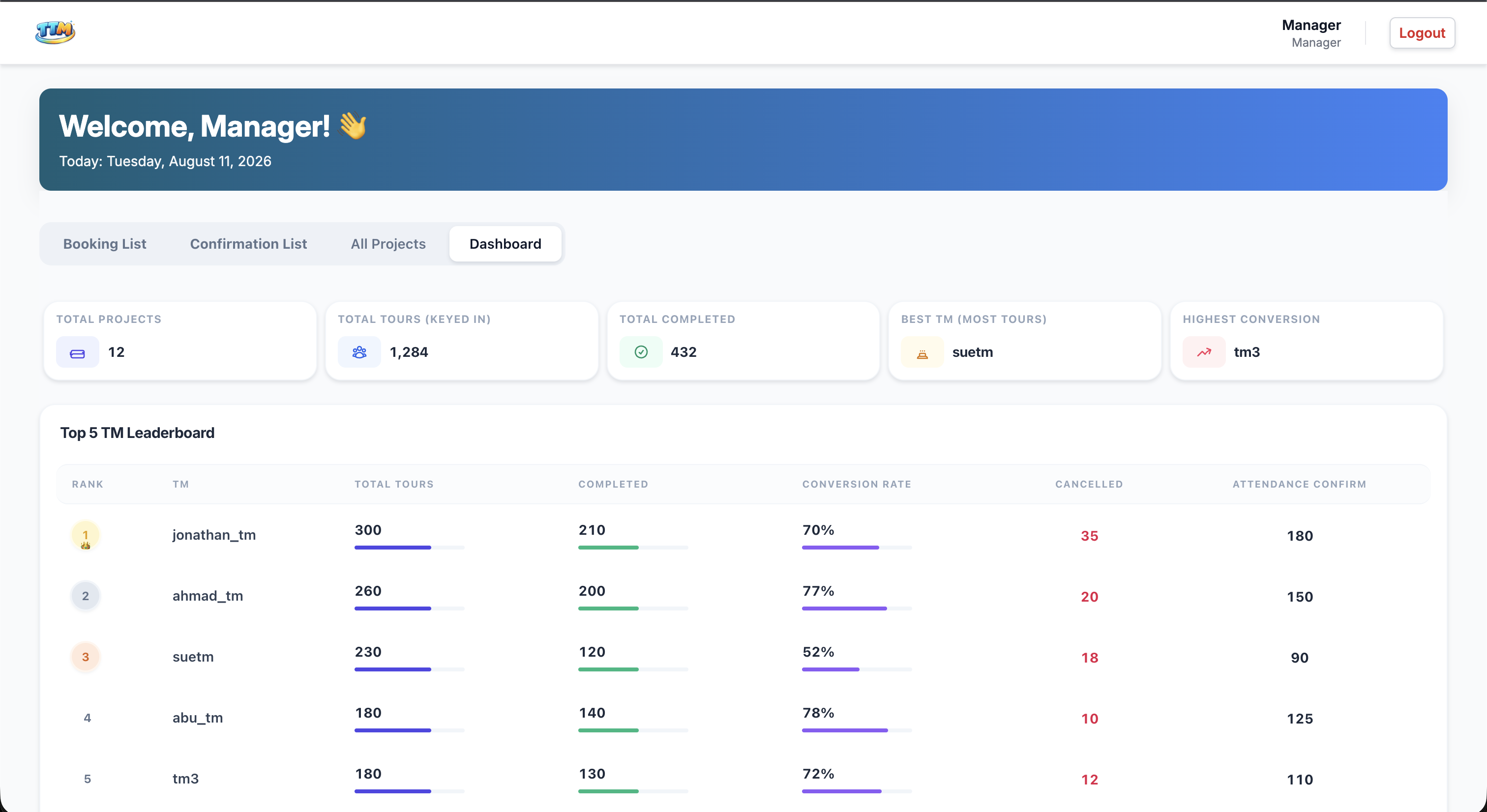This screenshot has width=1487, height=812.
Task: Click the Total Completed checkmark icon
Action: coord(641,352)
